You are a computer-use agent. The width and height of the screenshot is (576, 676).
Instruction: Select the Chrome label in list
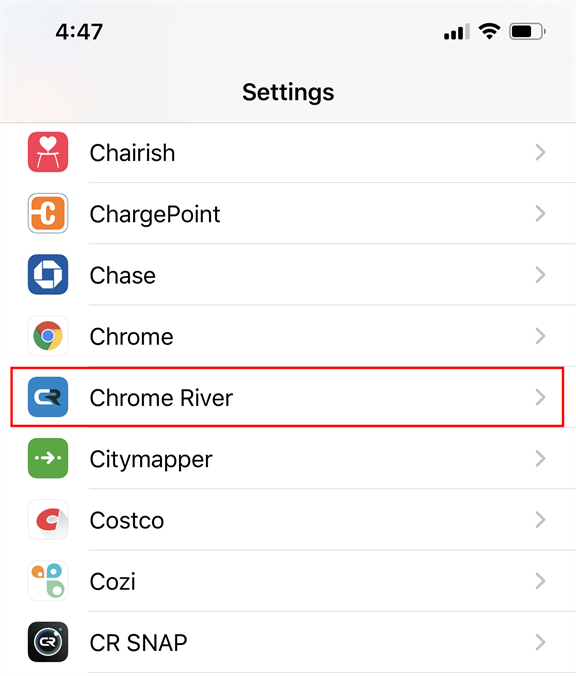(x=131, y=337)
